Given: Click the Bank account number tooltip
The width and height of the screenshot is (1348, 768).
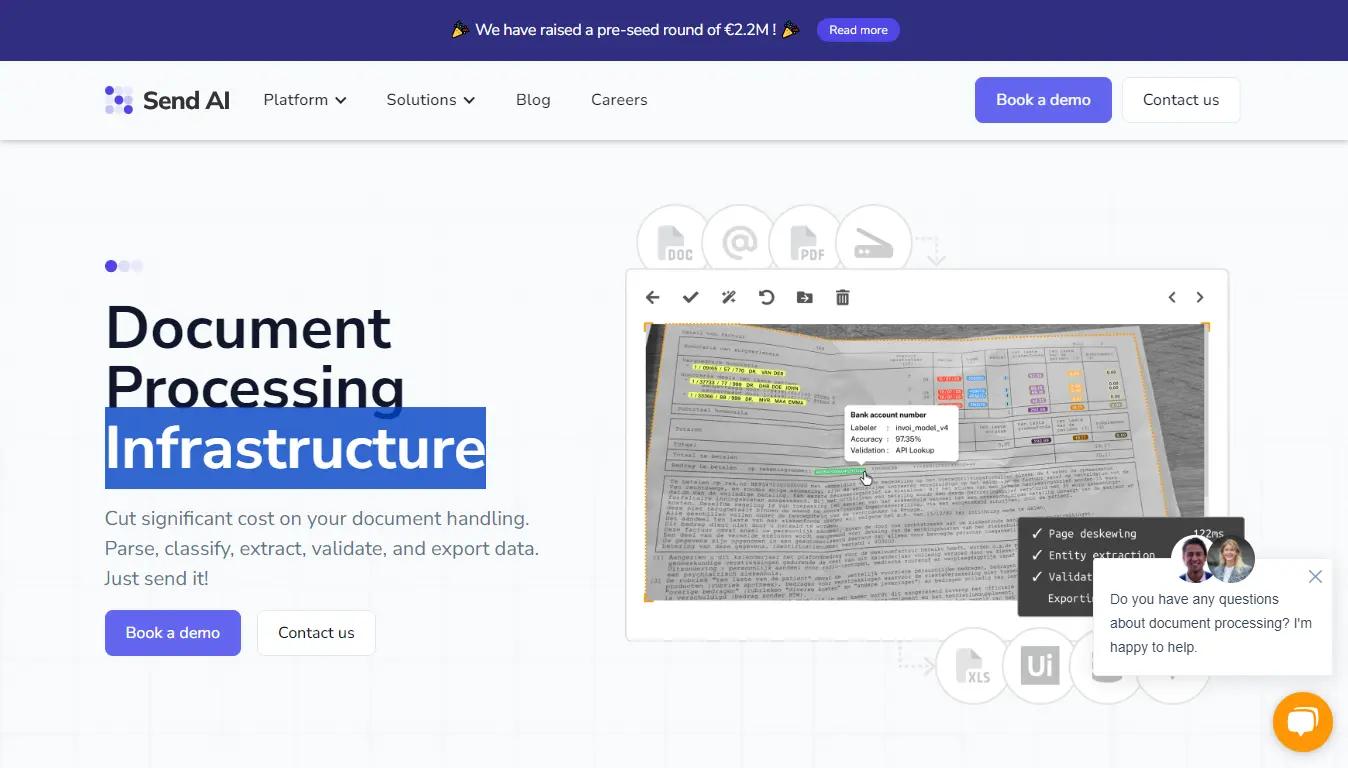Looking at the screenshot, I should 901,432.
